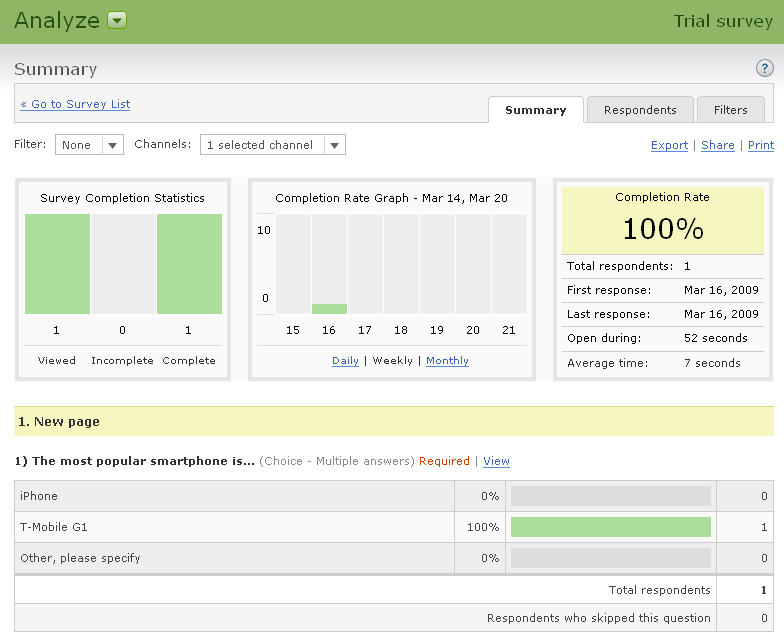The width and height of the screenshot is (784, 635).
Task: Click the Print link
Action: pyautogui.click(x=760, y=145)
